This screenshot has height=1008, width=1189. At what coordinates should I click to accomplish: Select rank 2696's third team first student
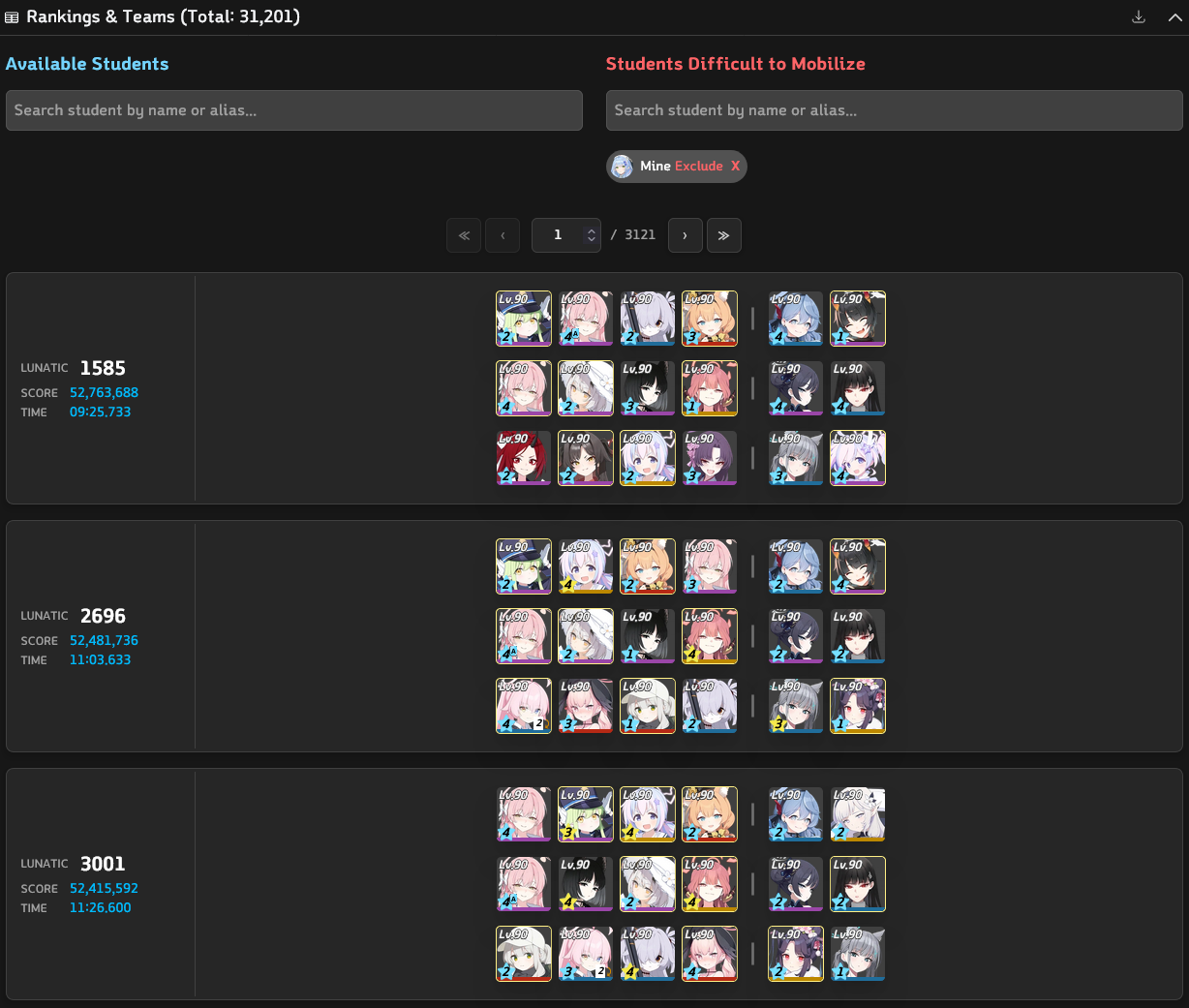tap(524, 706)
